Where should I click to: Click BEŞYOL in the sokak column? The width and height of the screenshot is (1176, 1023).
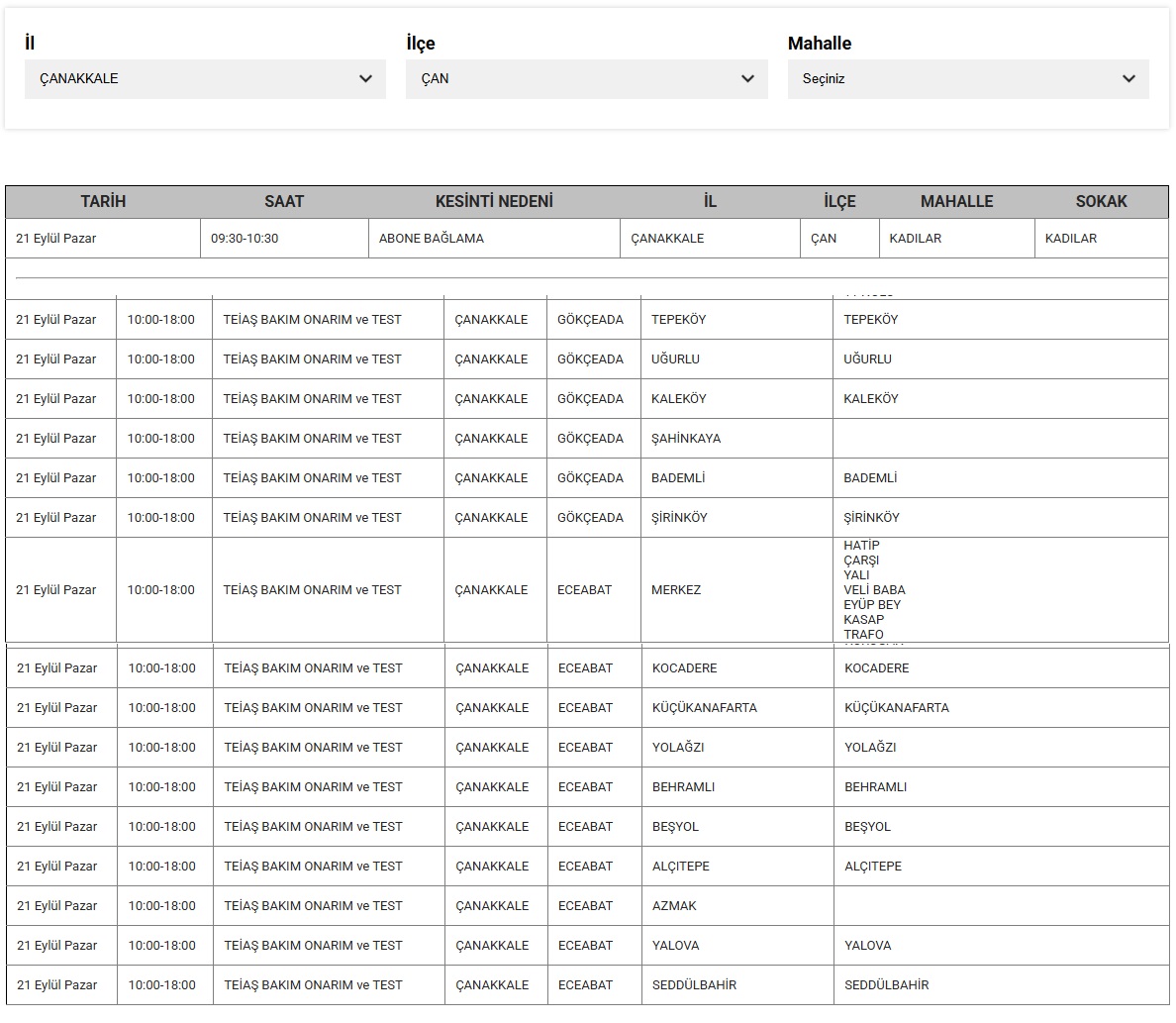868,827
